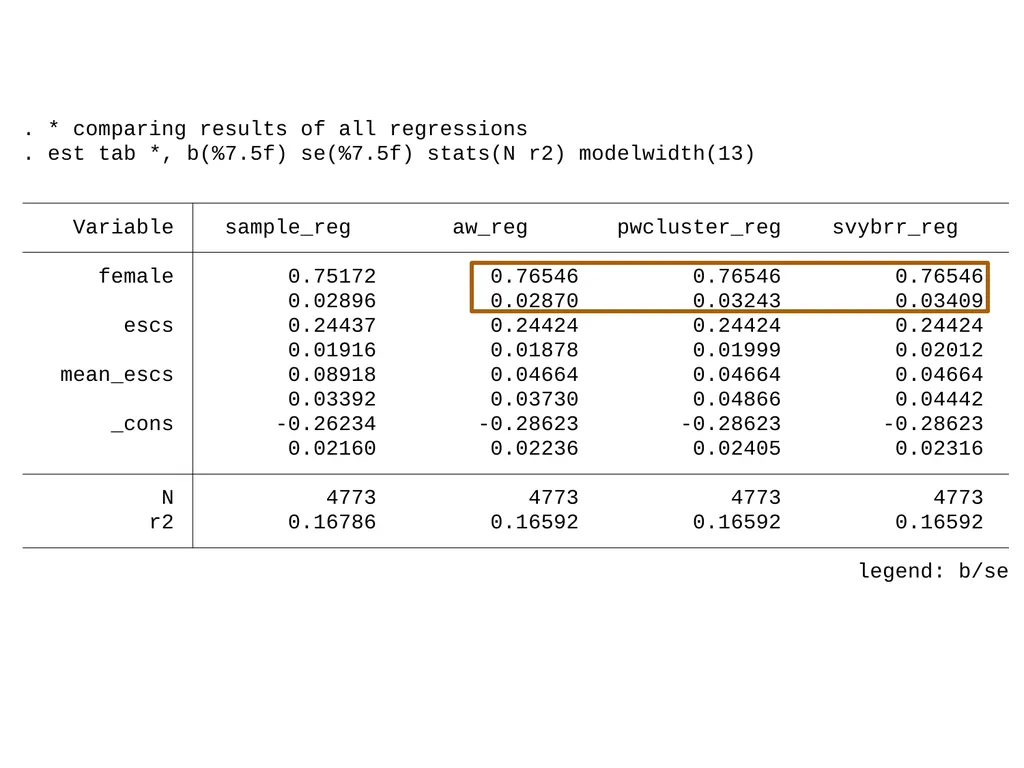The width and height of the screenshot is (1024, 768).
Task: Click the female row label
Action: click(x=136, y=276)
